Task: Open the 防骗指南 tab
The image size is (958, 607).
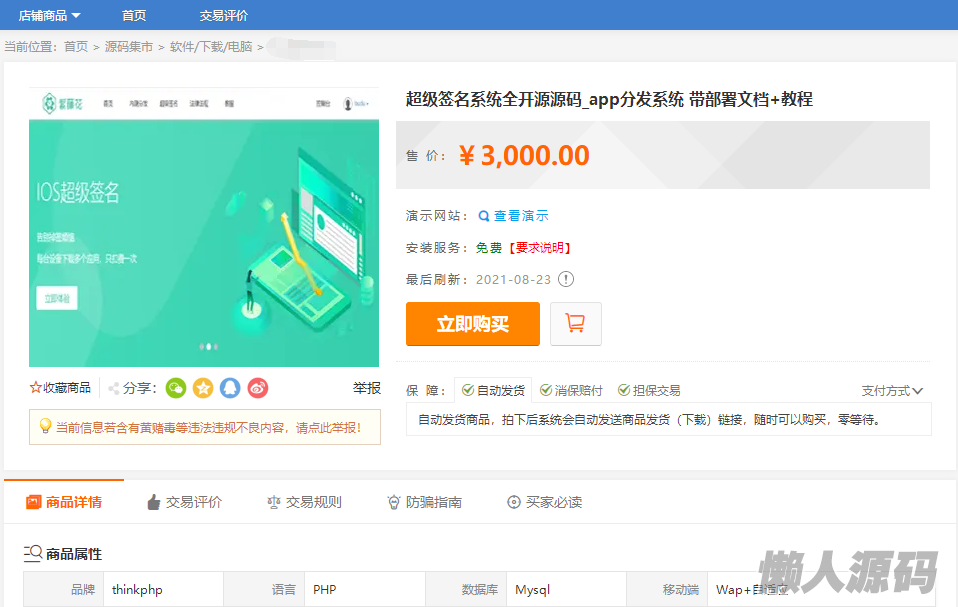Action: tap(425, 502)
